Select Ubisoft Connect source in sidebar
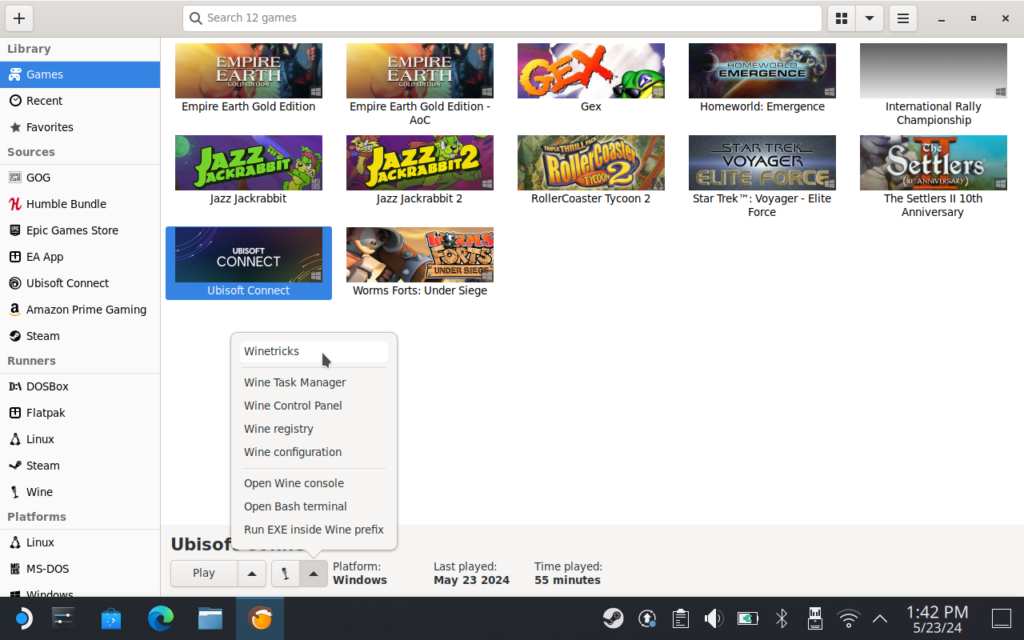This screenshot has width=1024, height=640. coord(80,283)
